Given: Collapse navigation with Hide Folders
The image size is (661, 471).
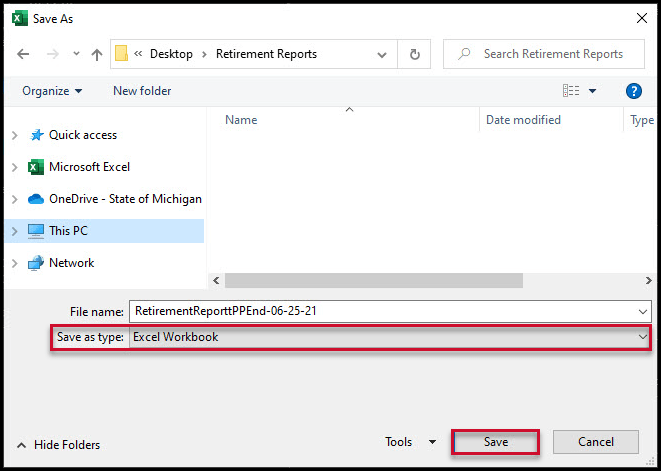Looking at the screenshot, I should [x=59, y=445].
